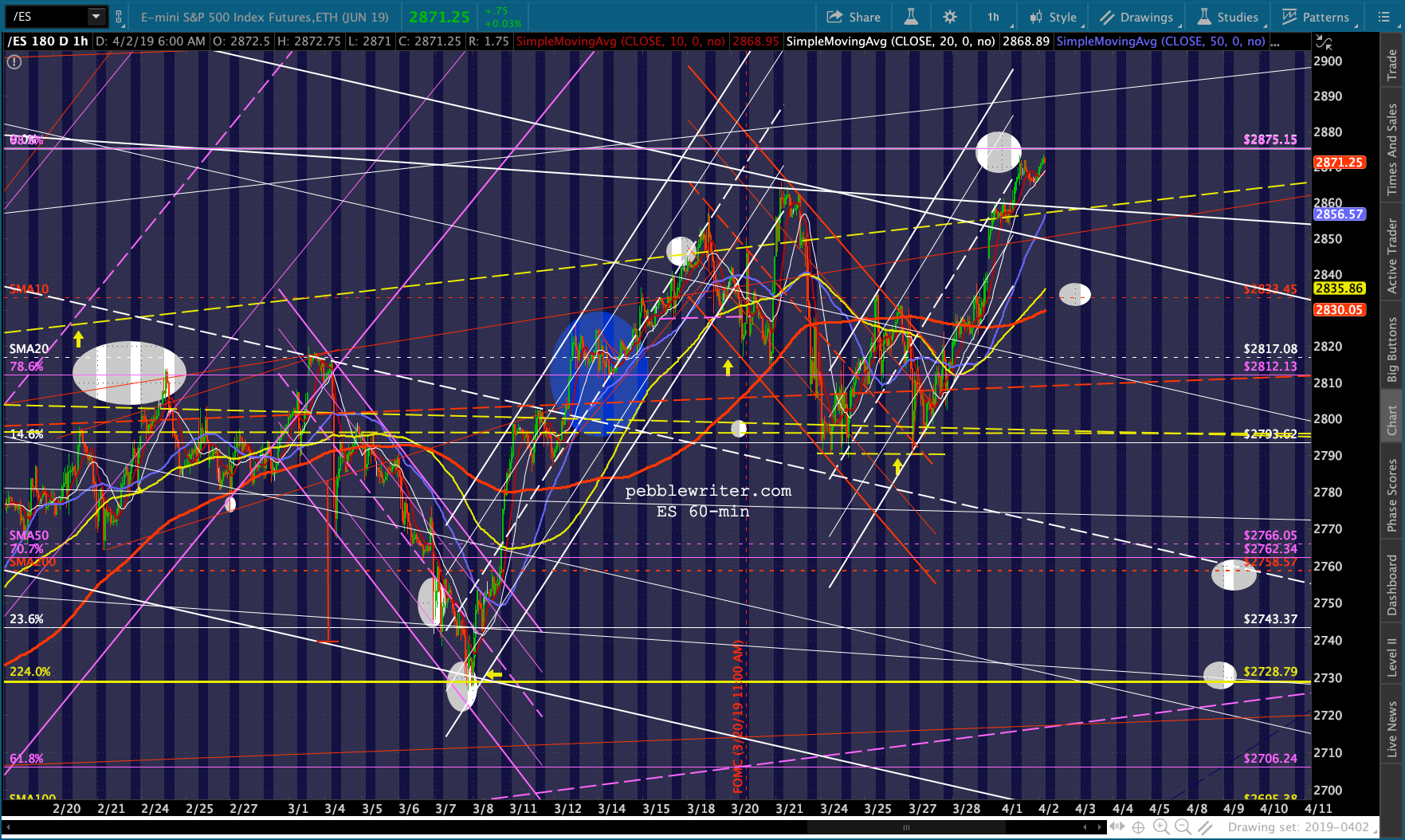The image size is (1405, 840).
Task: Switch to the Active Trader side tab
Action: tap(1392, 256)
